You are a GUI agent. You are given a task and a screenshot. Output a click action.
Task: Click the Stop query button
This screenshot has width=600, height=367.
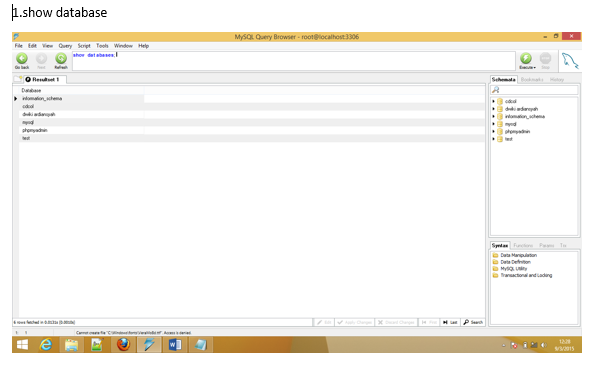pos(545,59)
